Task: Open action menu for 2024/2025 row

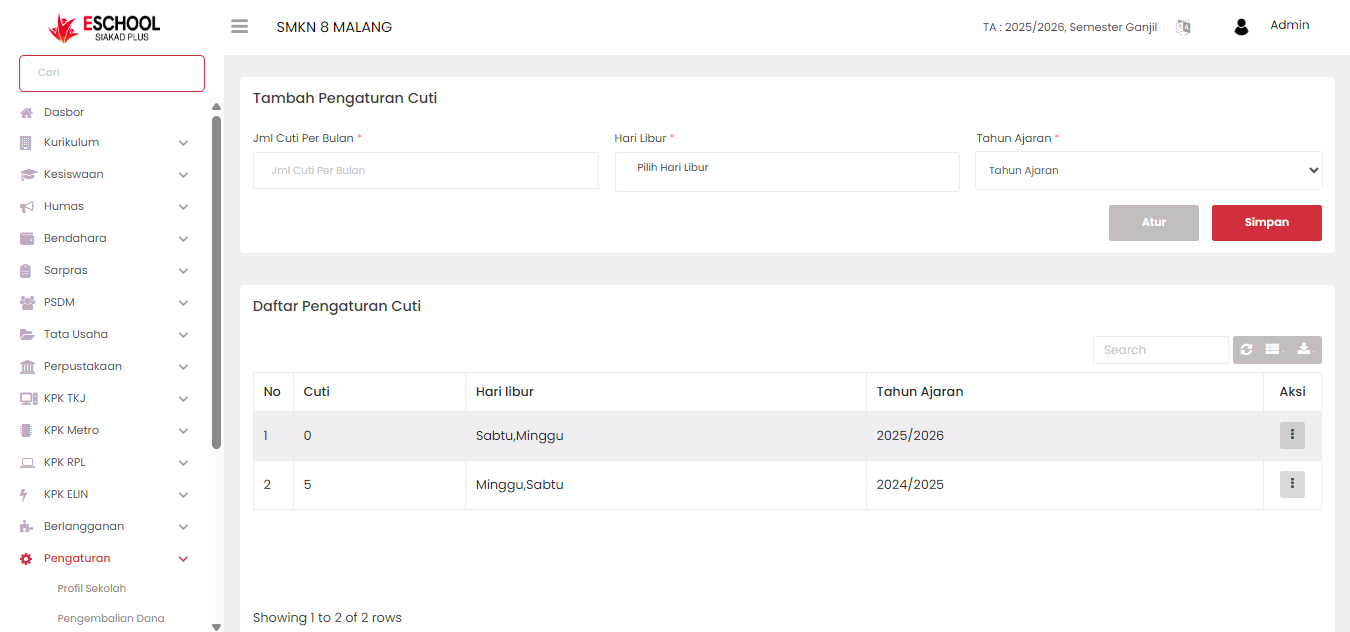Action: 1292,484
